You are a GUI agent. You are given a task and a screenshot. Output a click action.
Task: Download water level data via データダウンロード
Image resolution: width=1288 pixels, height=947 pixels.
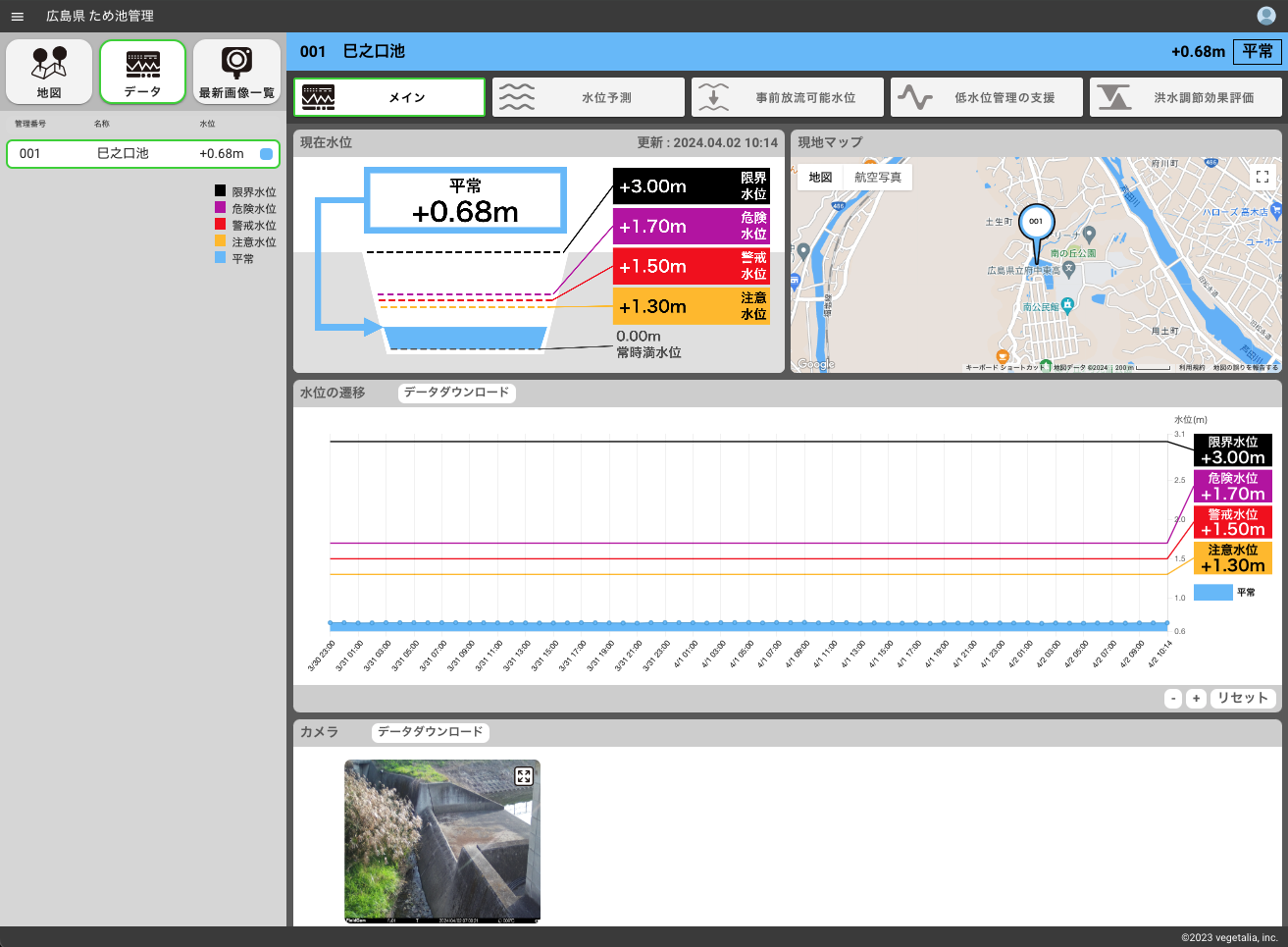point(456,393)
